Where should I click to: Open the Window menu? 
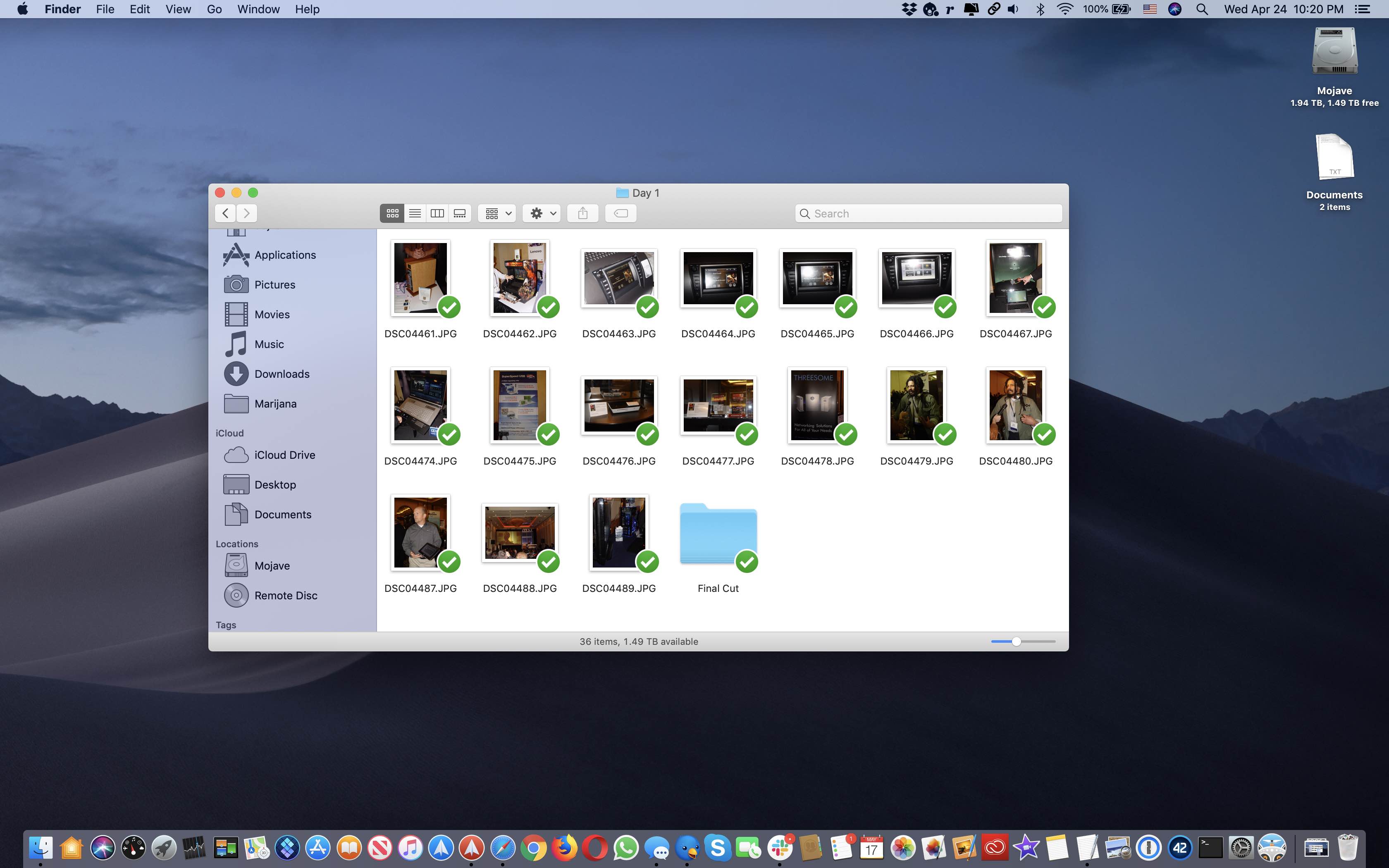[x=258, y=9]
